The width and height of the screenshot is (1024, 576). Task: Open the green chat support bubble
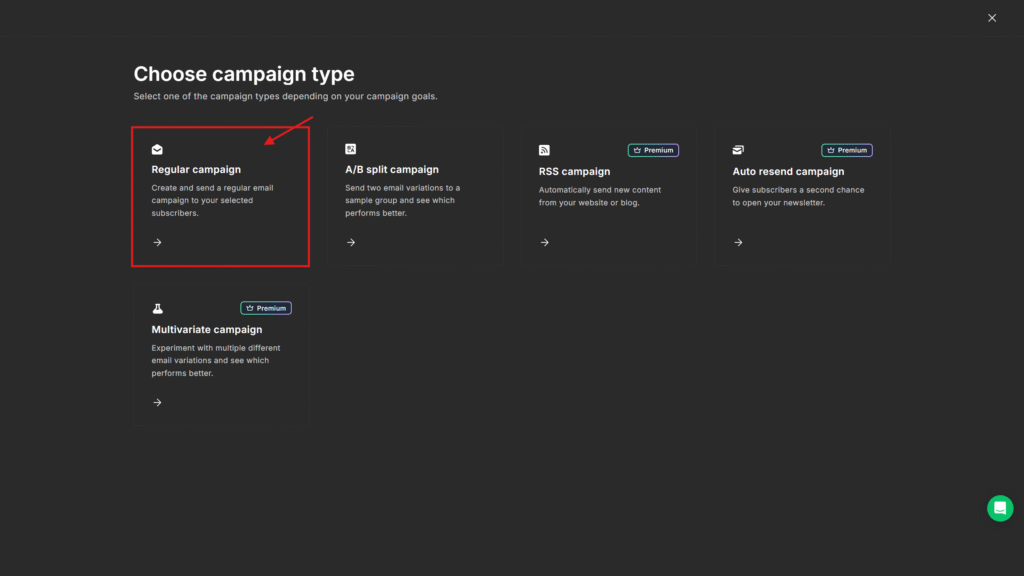point(999,508)
